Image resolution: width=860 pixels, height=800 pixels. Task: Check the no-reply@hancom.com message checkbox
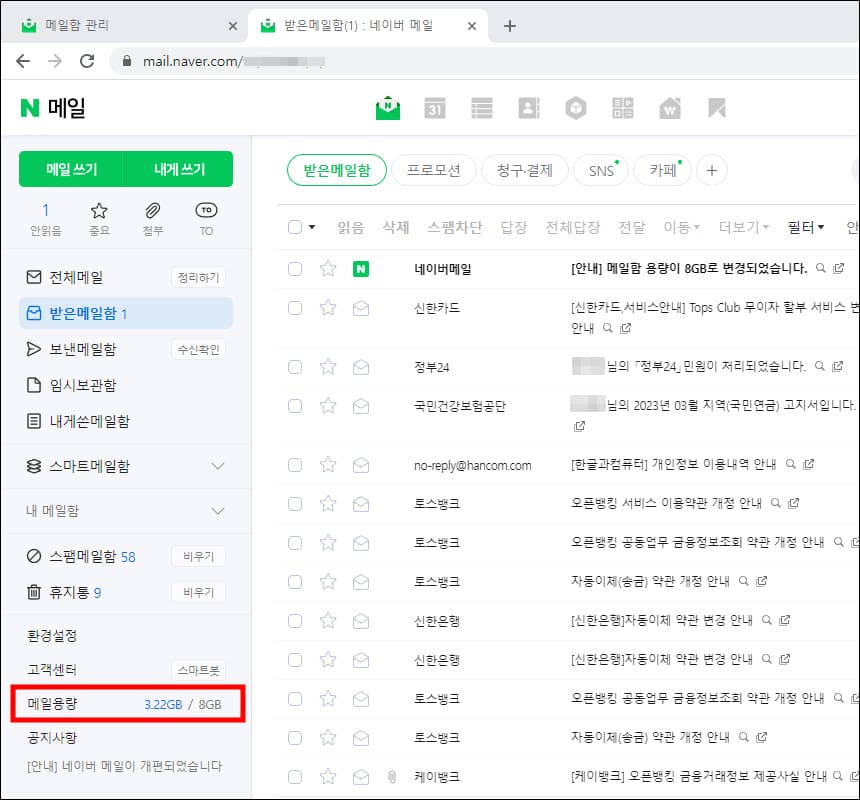pyautogui.click(x=295, y=465)
